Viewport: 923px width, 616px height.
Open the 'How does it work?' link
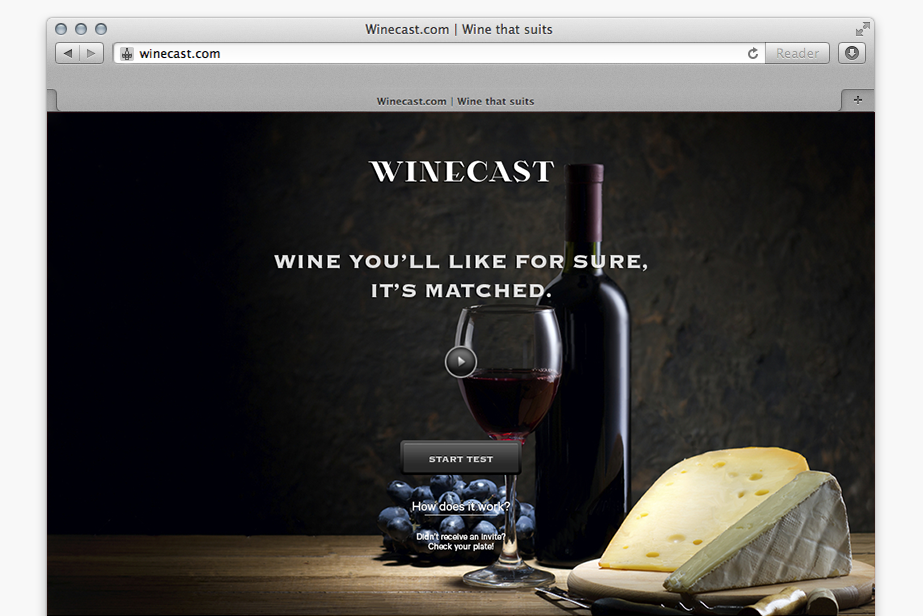click(461, 506)
